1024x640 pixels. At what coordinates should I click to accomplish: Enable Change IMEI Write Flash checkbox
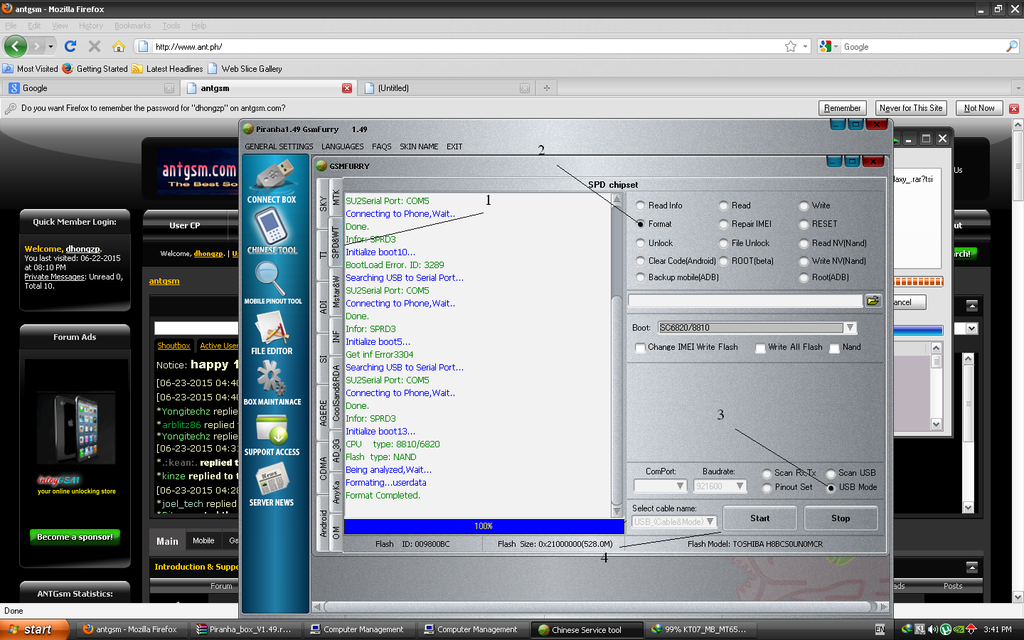coord(640,348)
